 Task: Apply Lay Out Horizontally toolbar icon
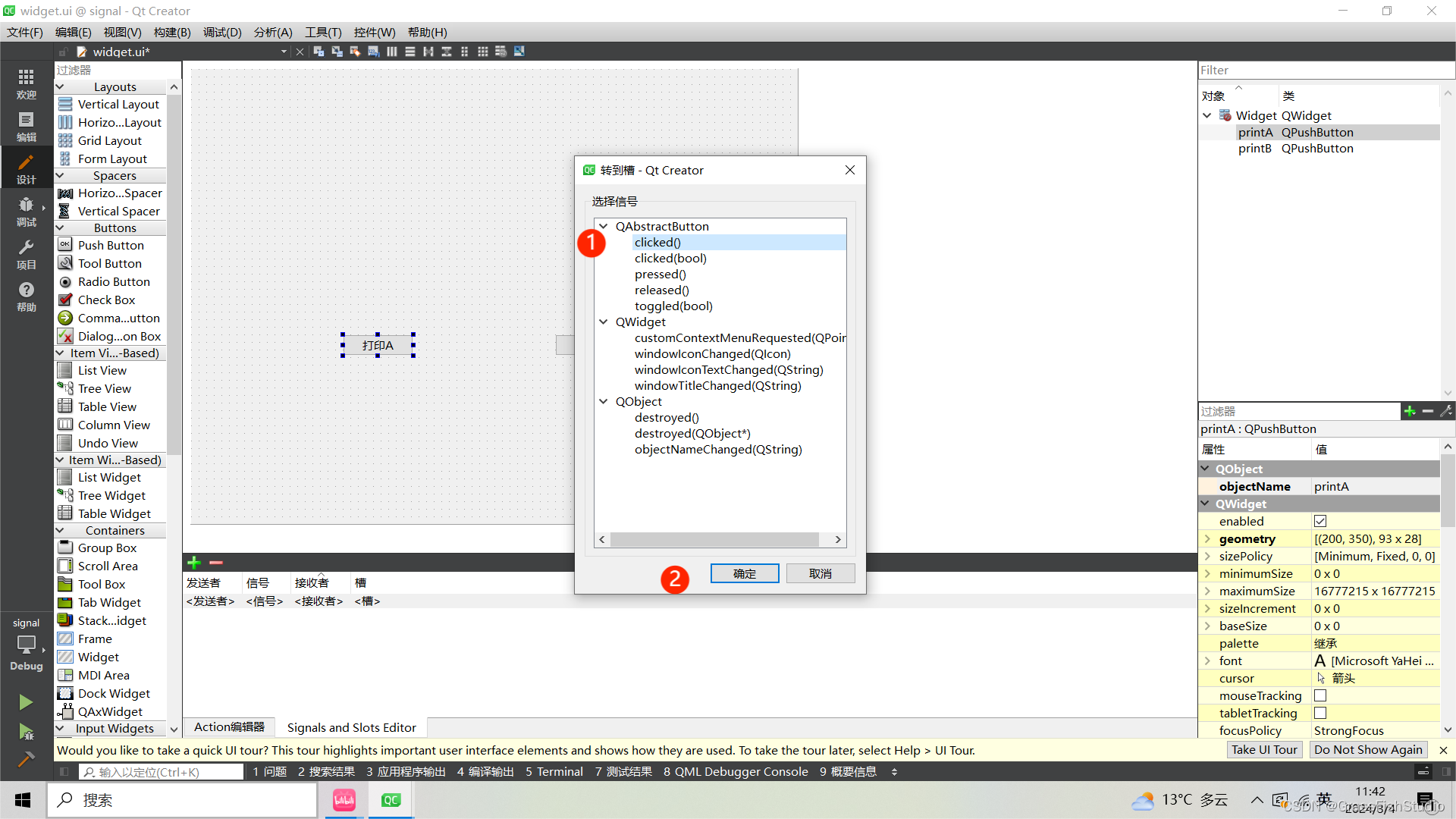(391, 52)
